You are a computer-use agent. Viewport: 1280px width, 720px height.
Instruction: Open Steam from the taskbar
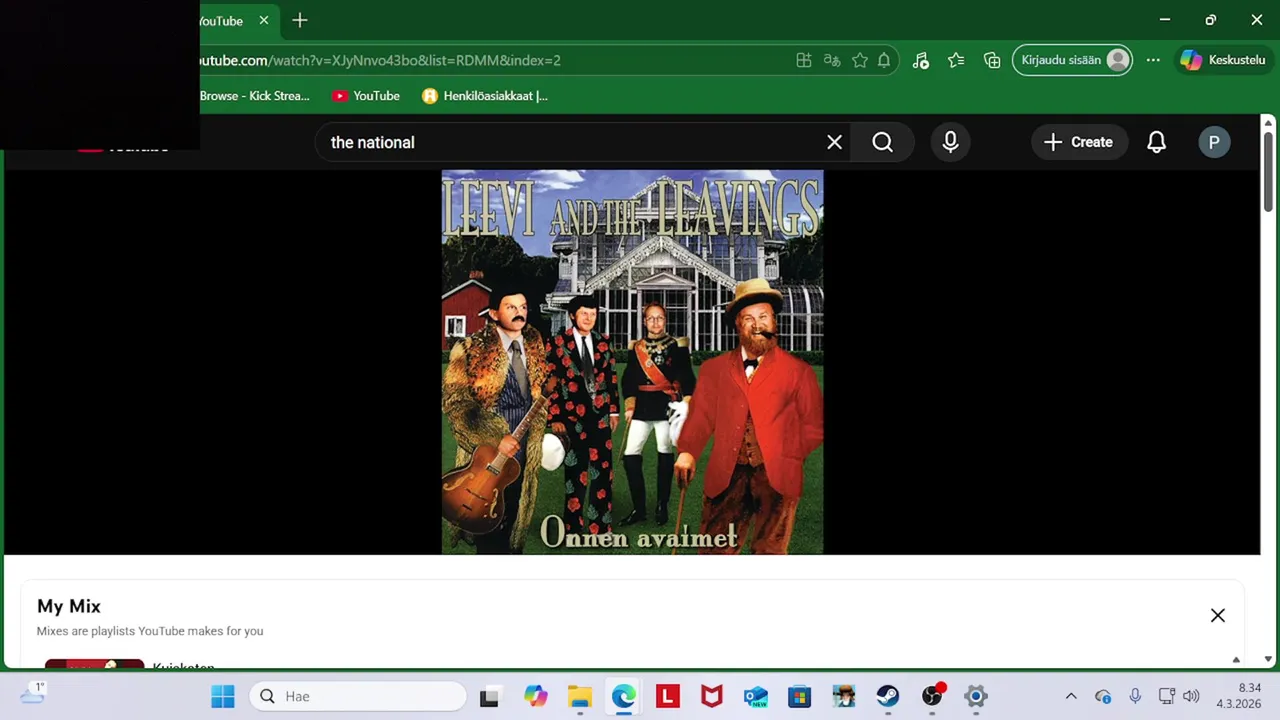[888, 696]
